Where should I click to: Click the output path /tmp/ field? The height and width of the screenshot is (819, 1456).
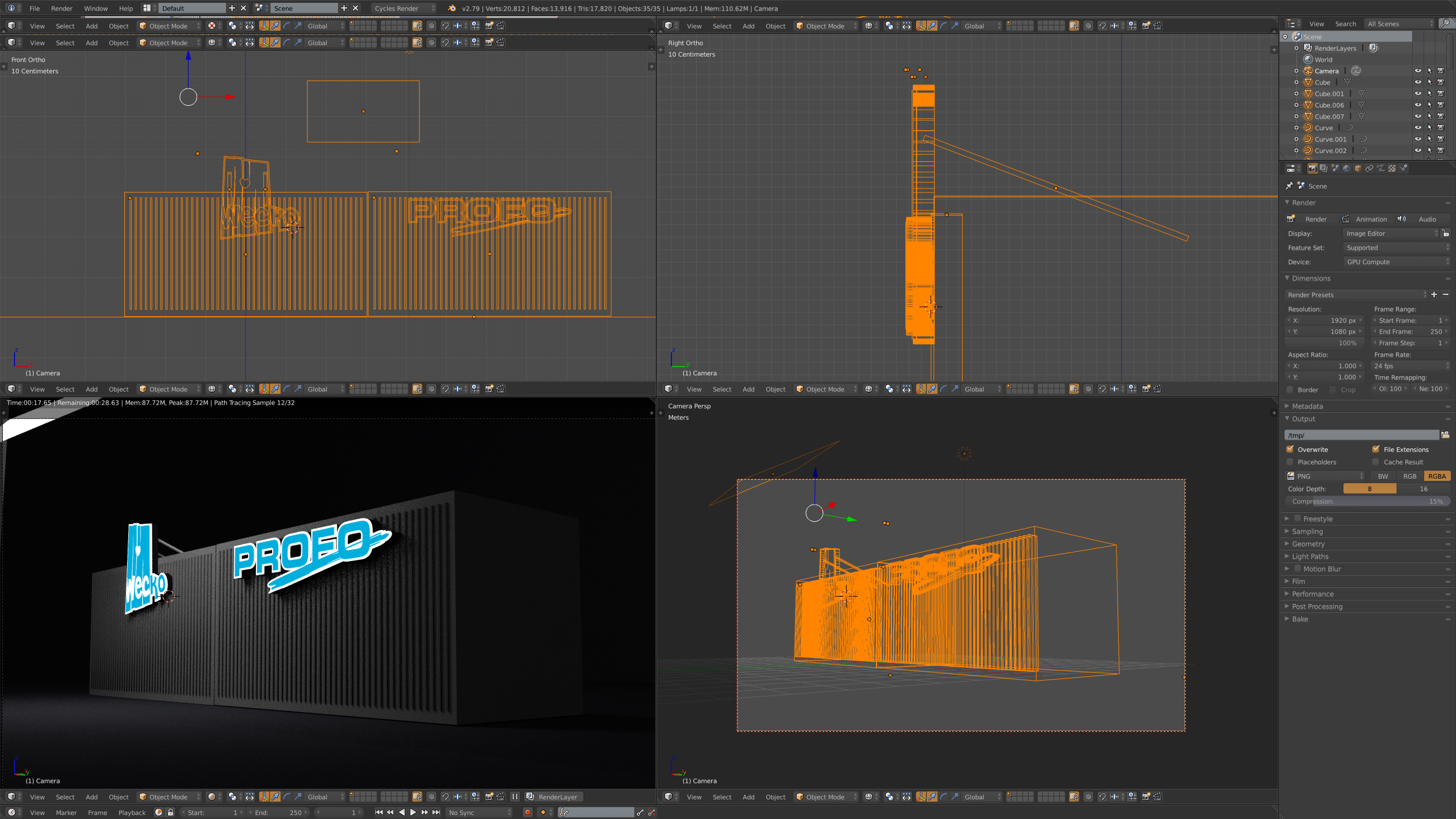(x=1361, y=435)
